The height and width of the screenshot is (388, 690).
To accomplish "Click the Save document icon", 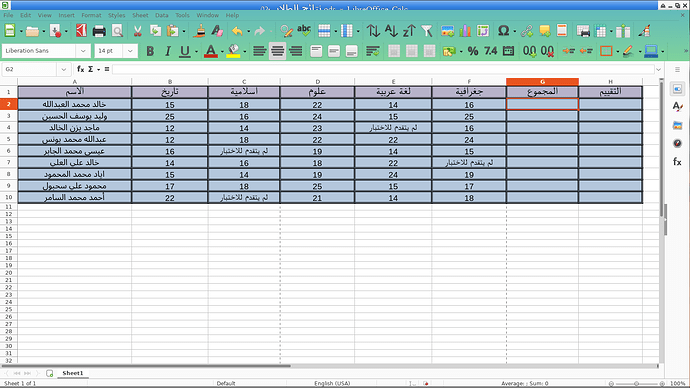I will tap(55, 31).
